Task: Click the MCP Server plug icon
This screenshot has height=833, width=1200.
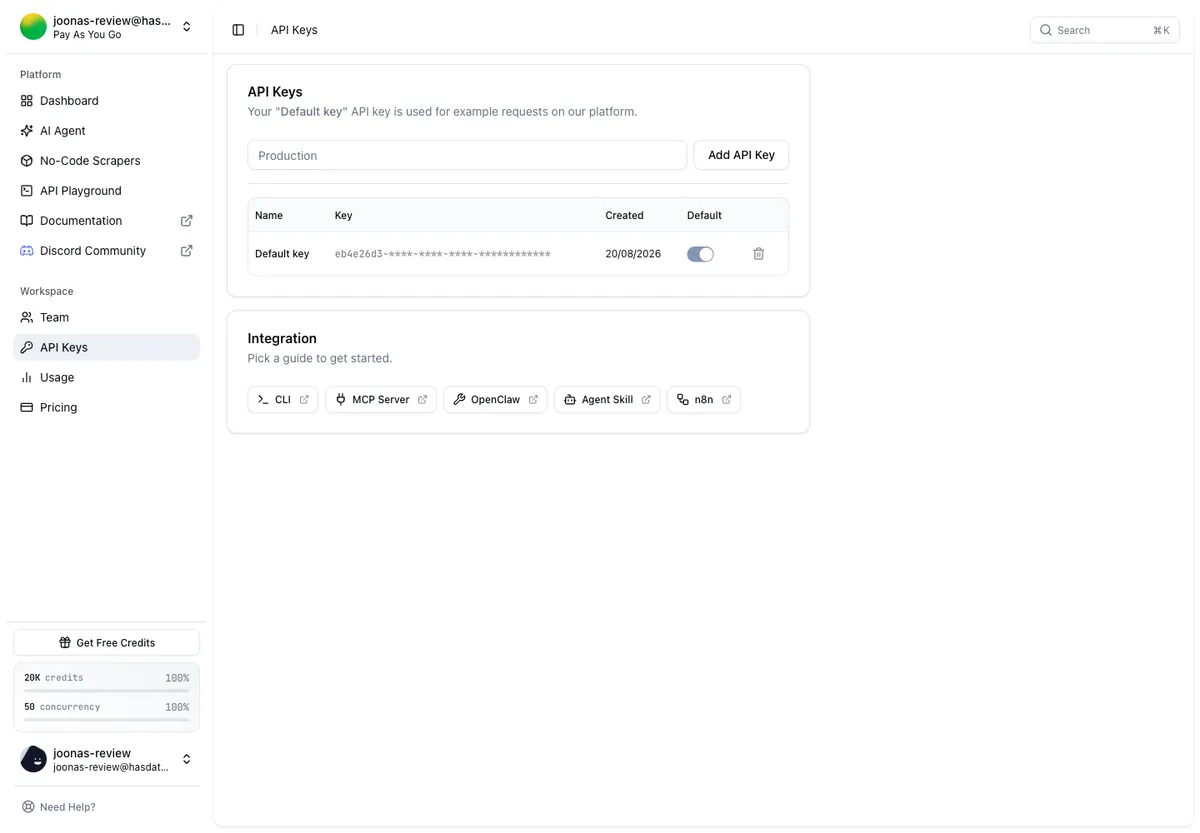Action: point(340,400)
